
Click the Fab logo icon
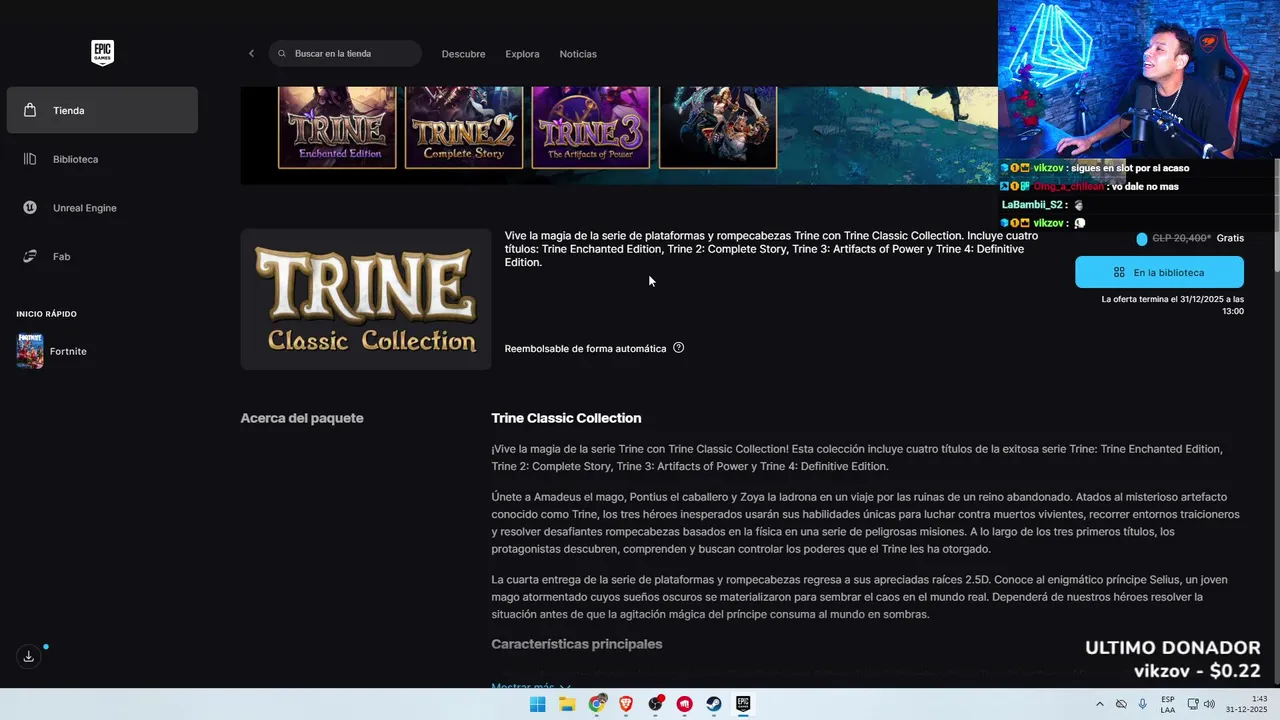pyautogui.click(x=30, y=257)
